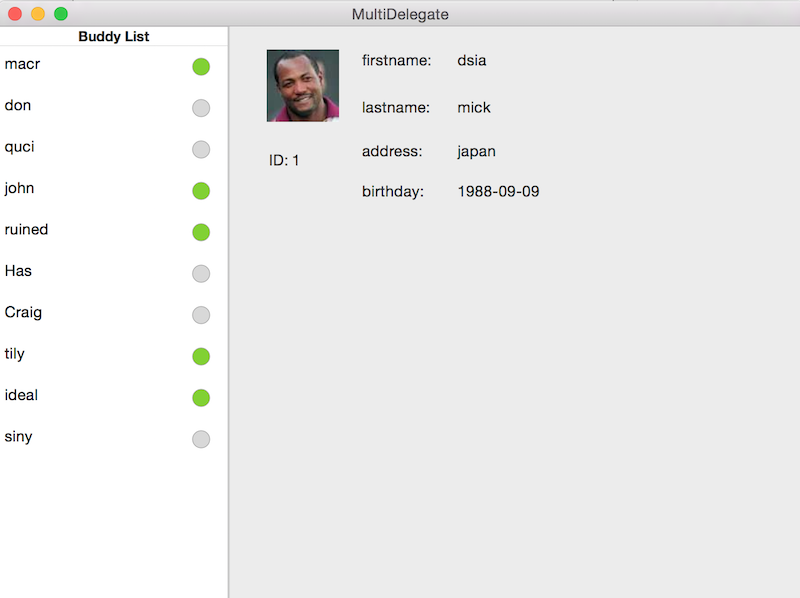Click the birthday value 1988-09-09
Image resolution: width=800 pixels, height=598 pixels.
point(497,191)
